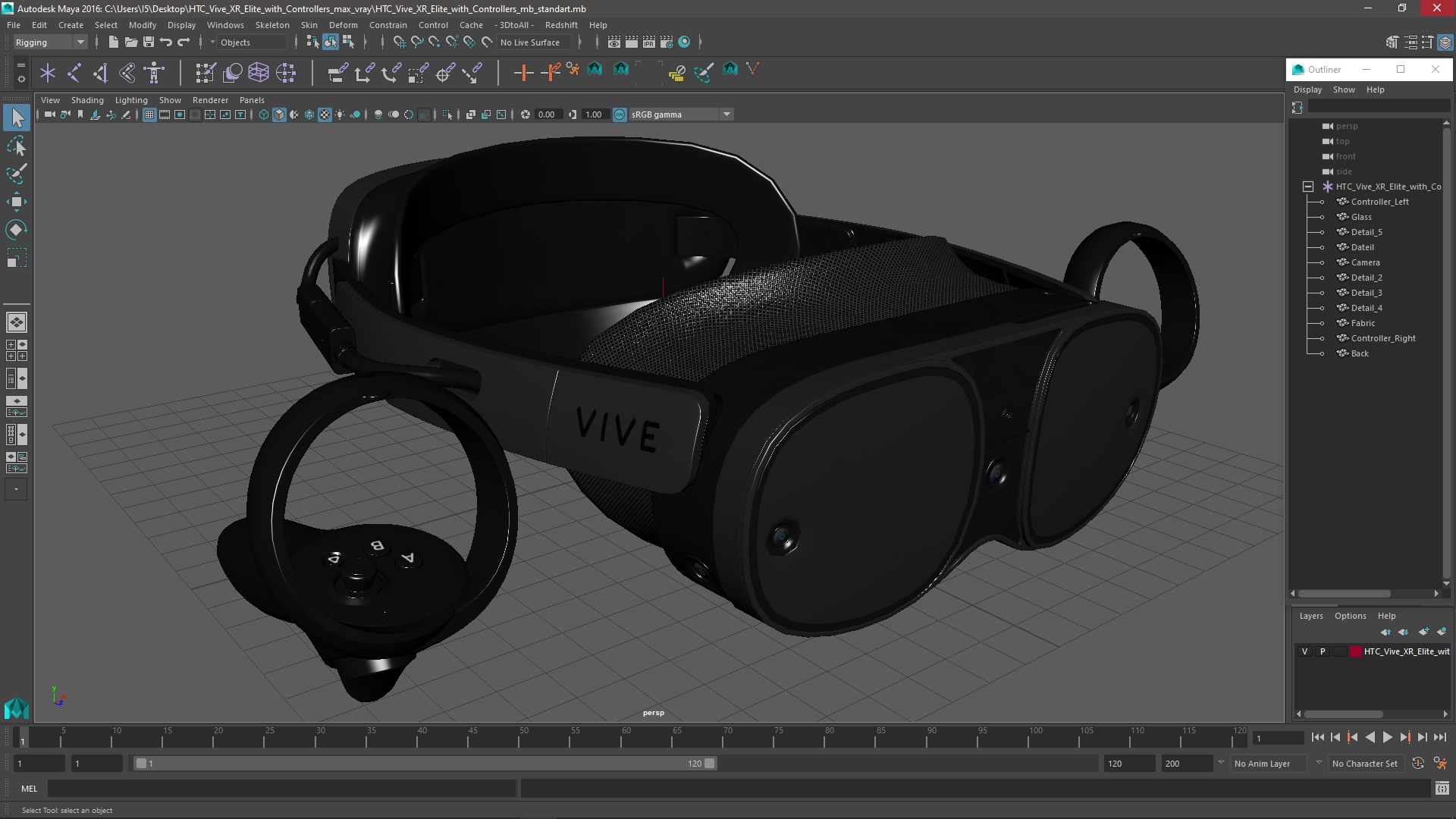1456x819 pixels.
Task: Click the Parent Constraint shelf icon
Action: click(337, 73)
